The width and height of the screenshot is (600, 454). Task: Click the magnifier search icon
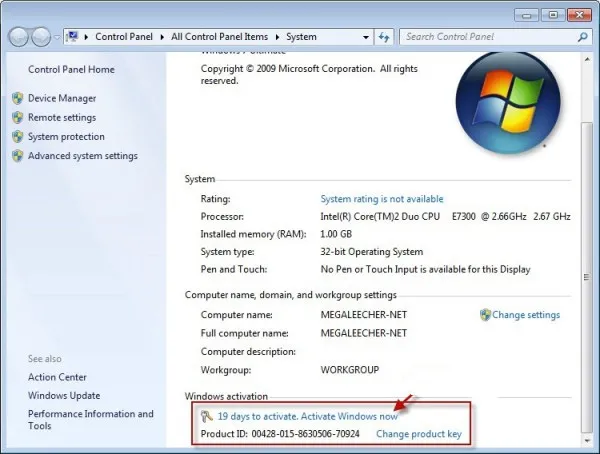click(x=582, y=37)
